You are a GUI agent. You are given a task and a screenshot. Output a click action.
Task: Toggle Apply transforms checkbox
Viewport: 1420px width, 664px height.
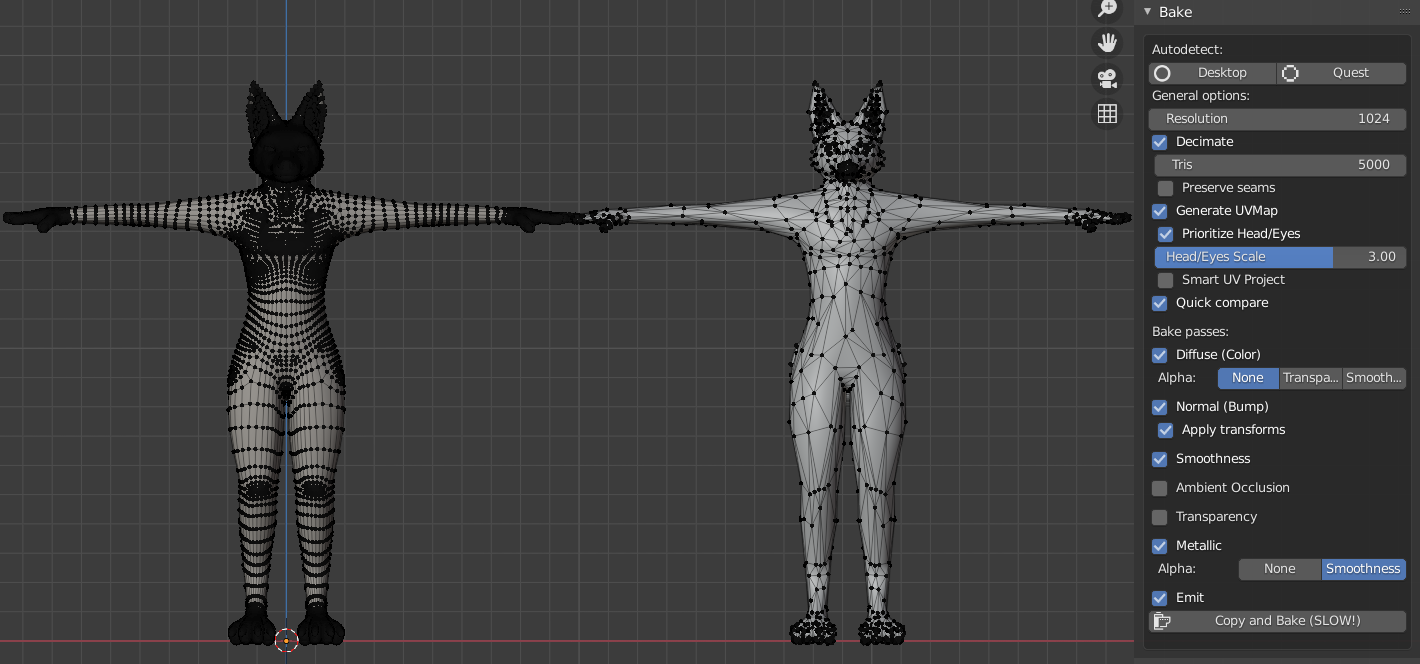coord(1166,430)
